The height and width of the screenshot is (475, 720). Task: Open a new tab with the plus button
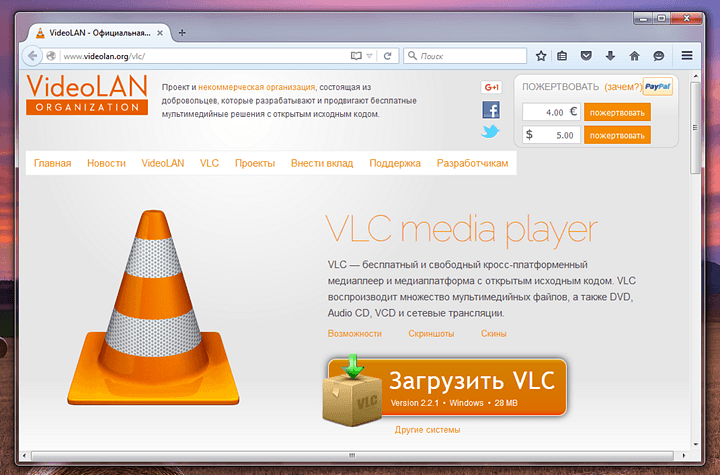click(x=181, y=33)
